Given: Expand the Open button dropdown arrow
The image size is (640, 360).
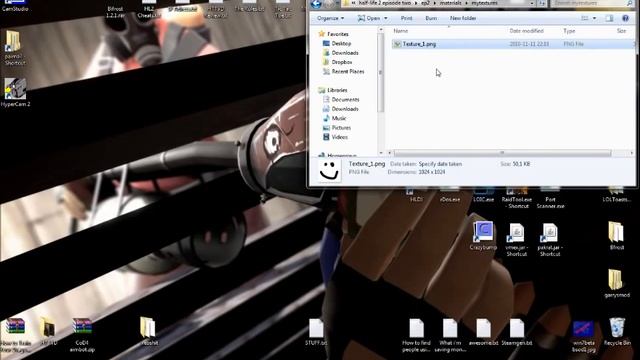Looking at the screenshot, I should click(x=386, y=18).
